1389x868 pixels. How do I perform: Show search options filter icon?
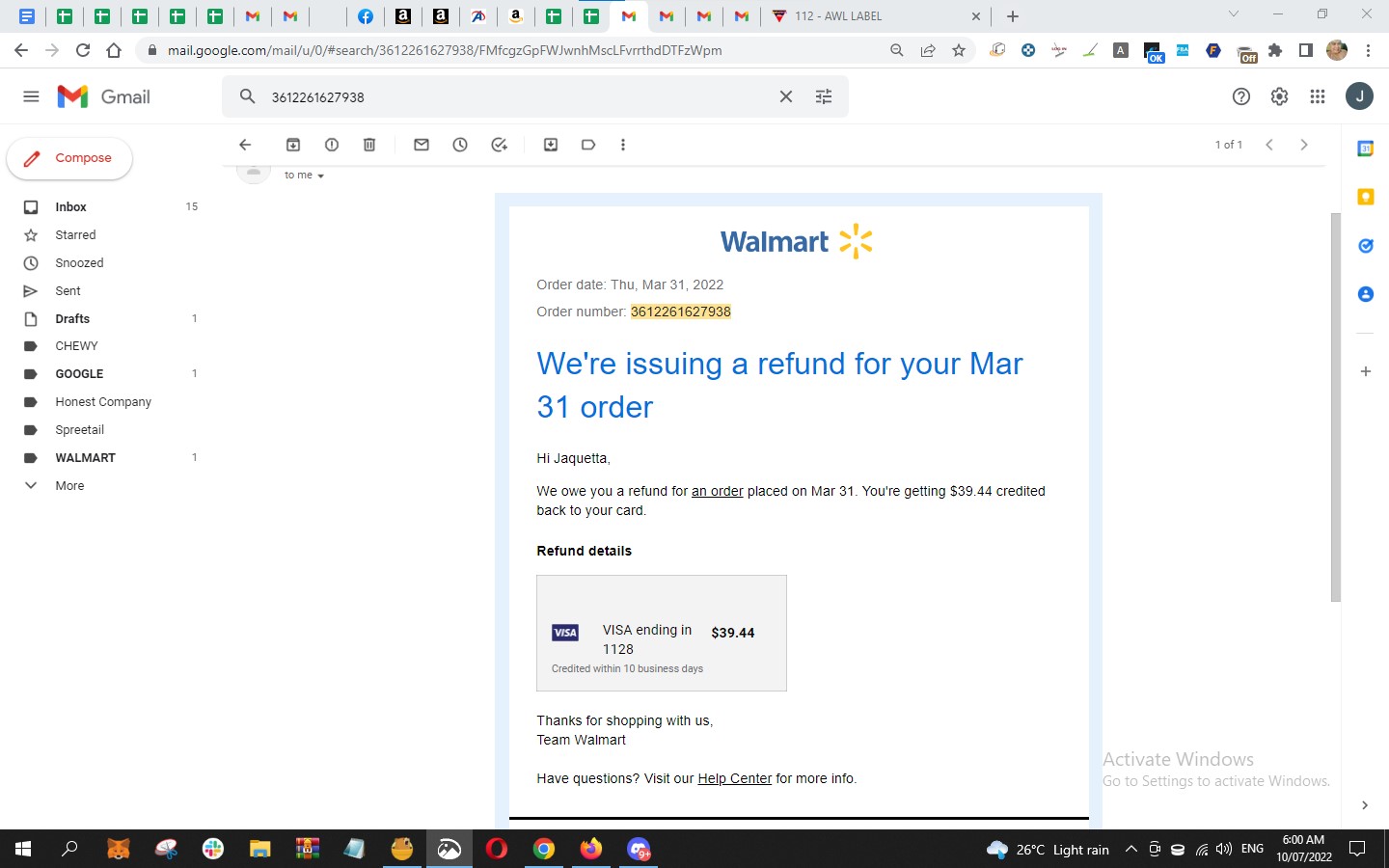click(x=824, y=96)
